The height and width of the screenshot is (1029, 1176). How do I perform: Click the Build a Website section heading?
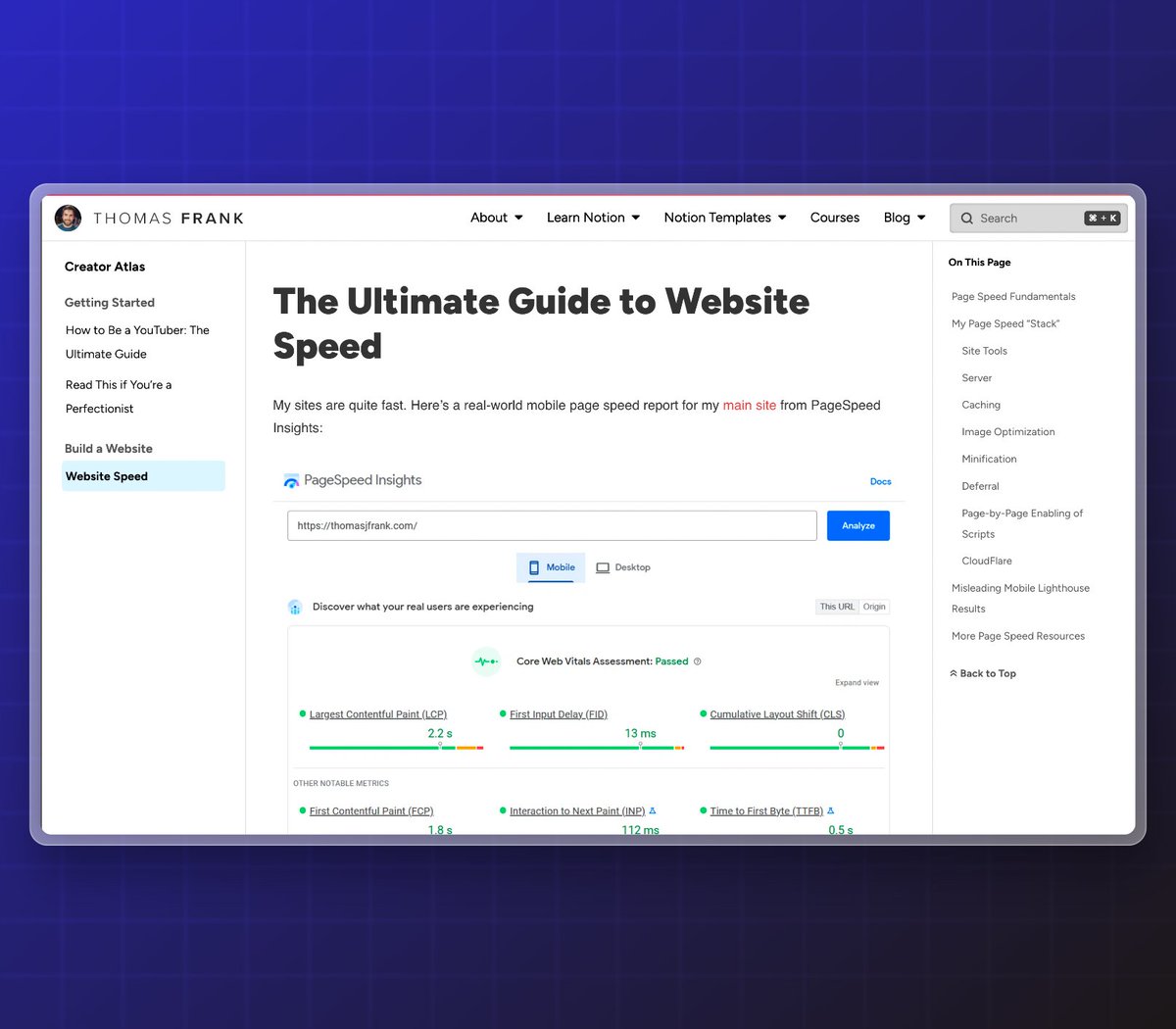109,449
